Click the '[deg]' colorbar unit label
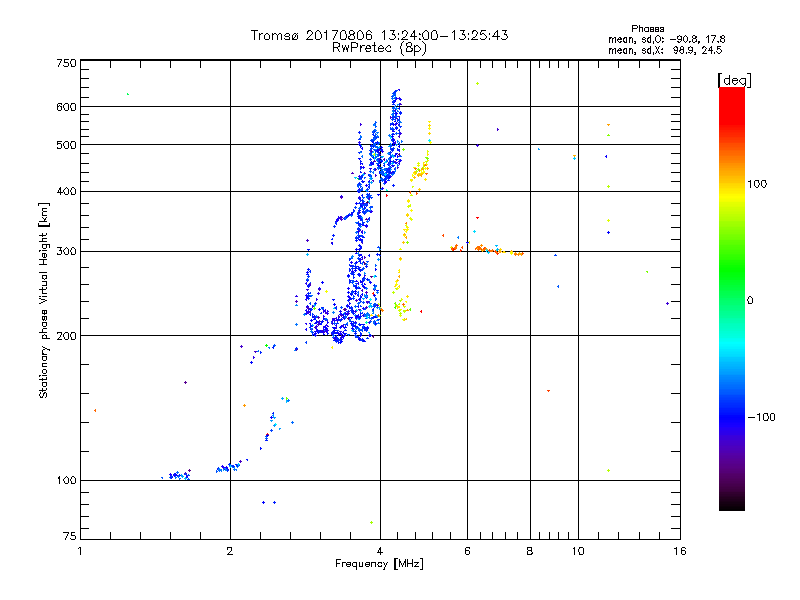This screenshot has height=600, width=800. pos(734,80)
